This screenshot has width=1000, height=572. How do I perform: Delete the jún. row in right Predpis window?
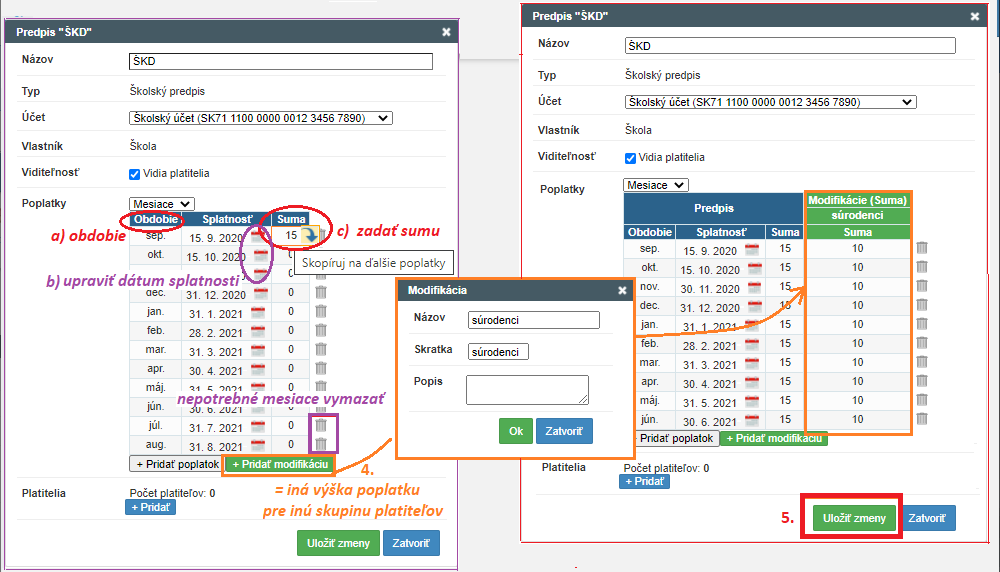922,419
